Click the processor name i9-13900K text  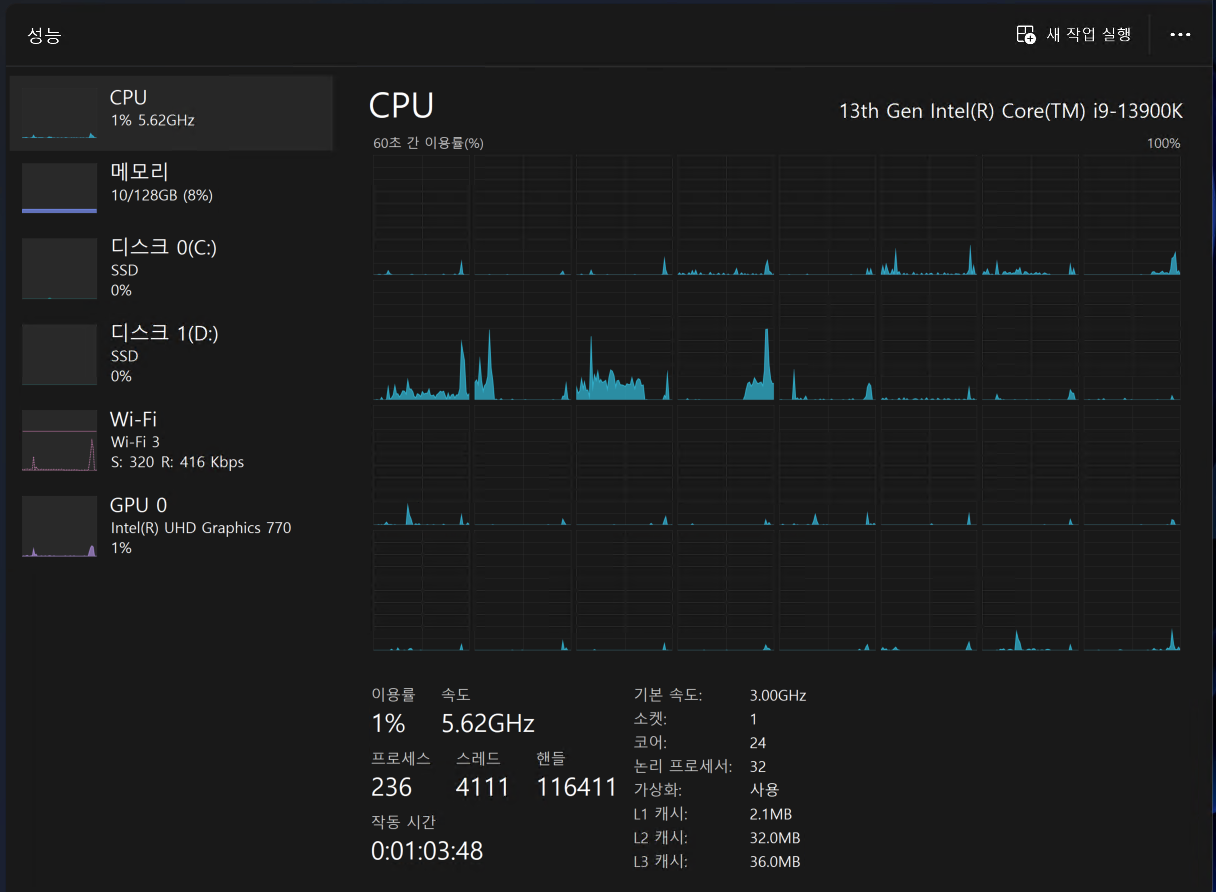pyautogui.click(x=1010, y=110)
